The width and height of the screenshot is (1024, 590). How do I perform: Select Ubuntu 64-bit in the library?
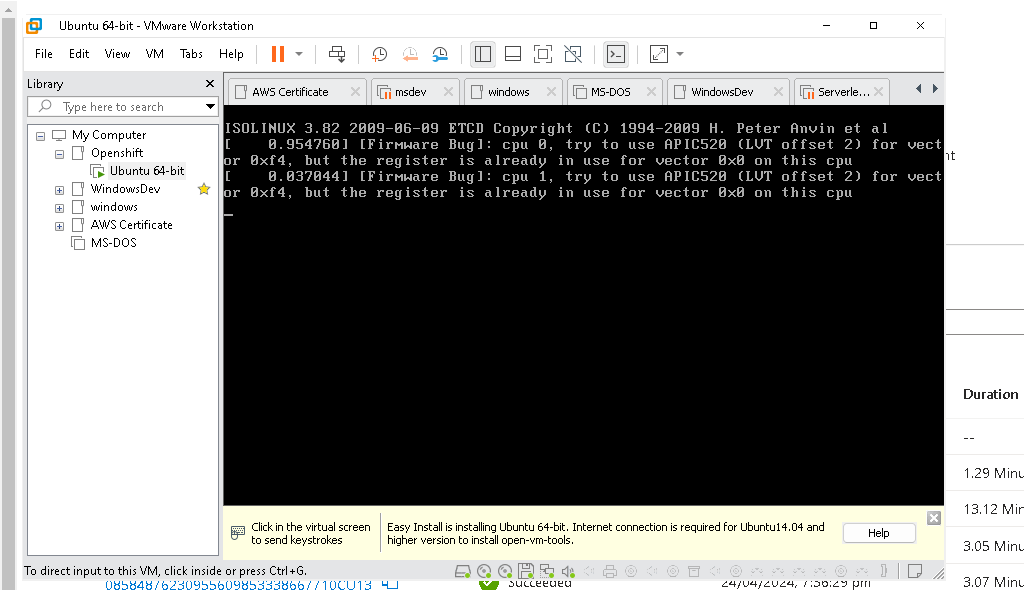147,171
